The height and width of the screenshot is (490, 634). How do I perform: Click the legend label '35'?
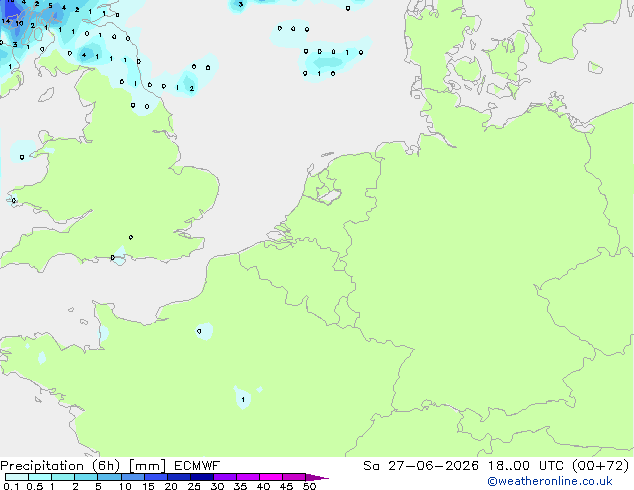click(x=240, y=486)
